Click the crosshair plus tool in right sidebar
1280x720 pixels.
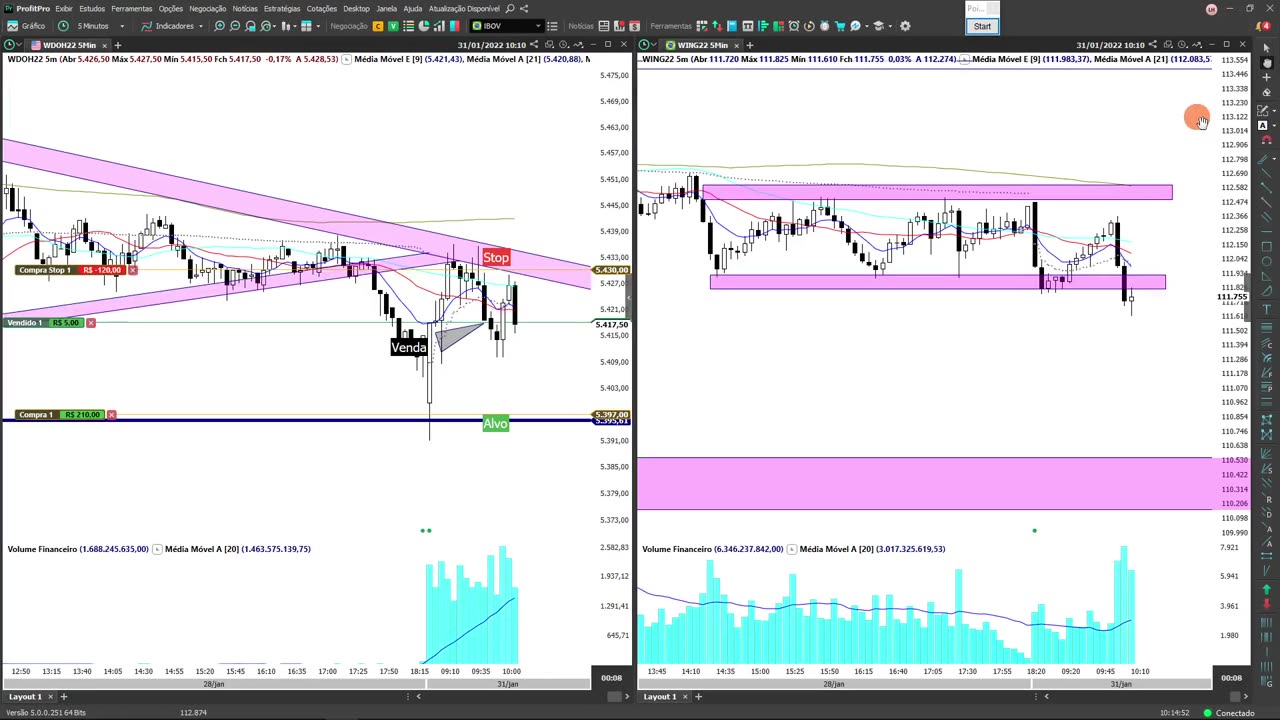[x=1266, y=77]
